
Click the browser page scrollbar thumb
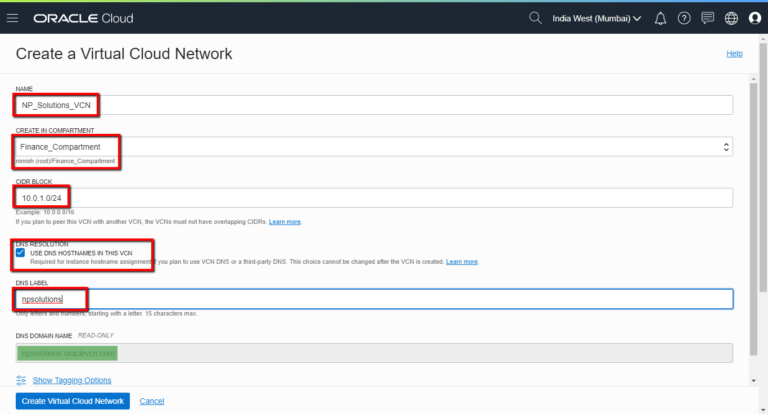763,168
